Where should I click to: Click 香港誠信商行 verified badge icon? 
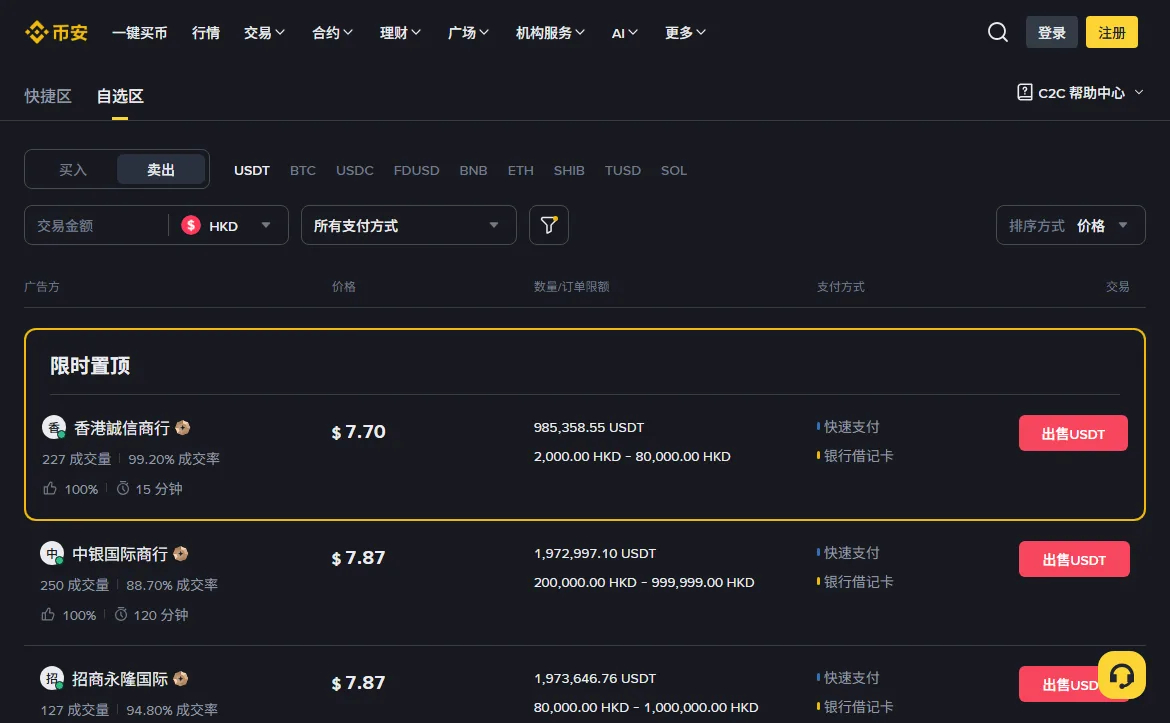click(183, 428)
